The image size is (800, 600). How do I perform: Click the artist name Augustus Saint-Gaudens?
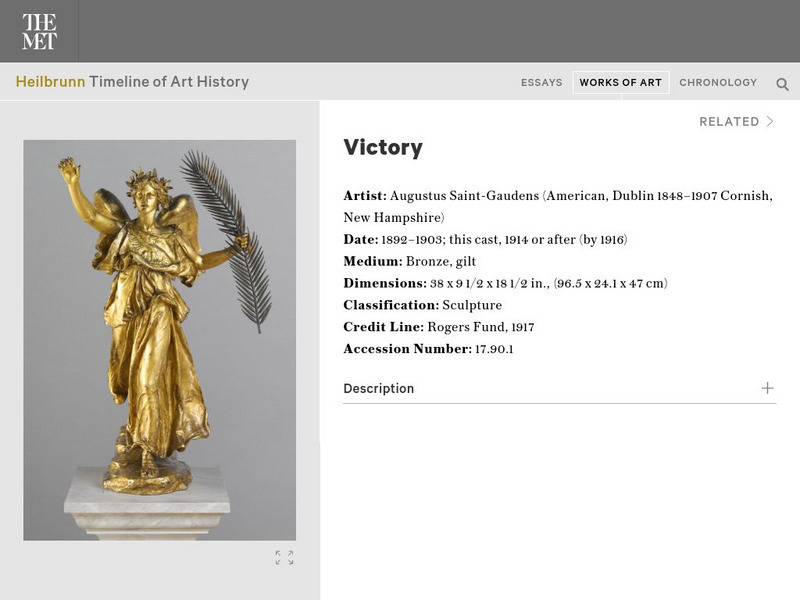coord(464,196)
